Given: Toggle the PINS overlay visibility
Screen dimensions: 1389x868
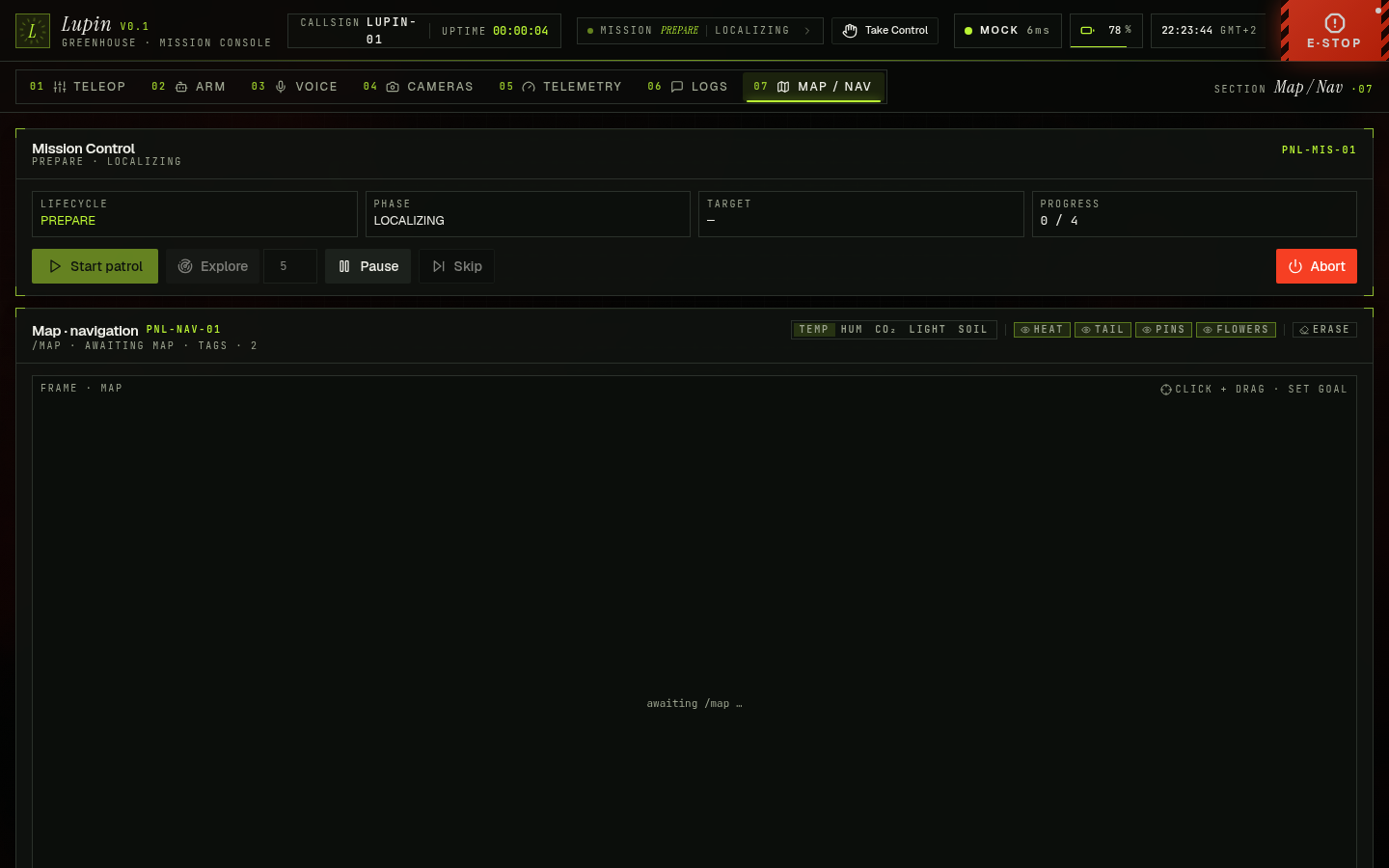Looking at the screenshot, I should pos(1163,330).
